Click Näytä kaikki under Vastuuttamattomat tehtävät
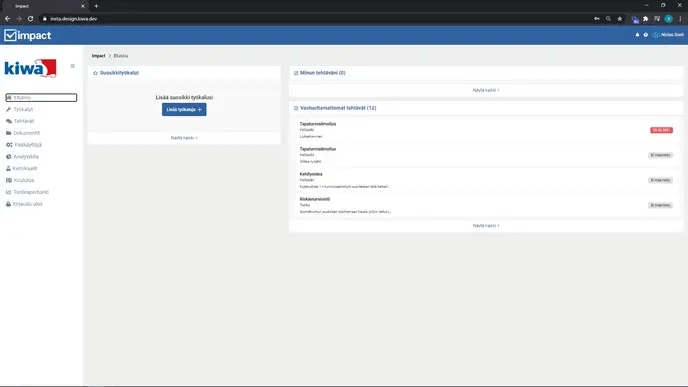Viewport: 688px width, 387px height. click(x=486, y=226)
